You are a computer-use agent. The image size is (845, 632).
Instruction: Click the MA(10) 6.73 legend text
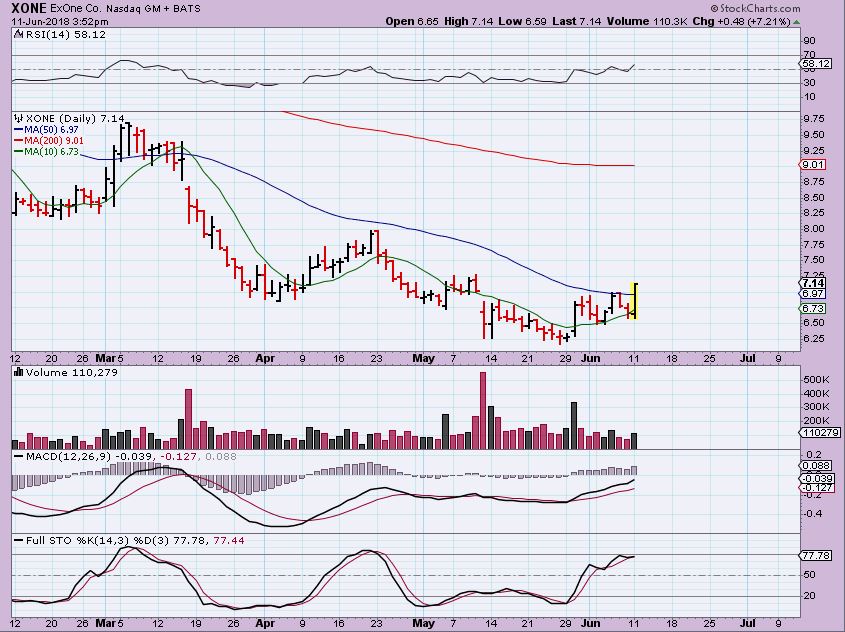point(51,152)
